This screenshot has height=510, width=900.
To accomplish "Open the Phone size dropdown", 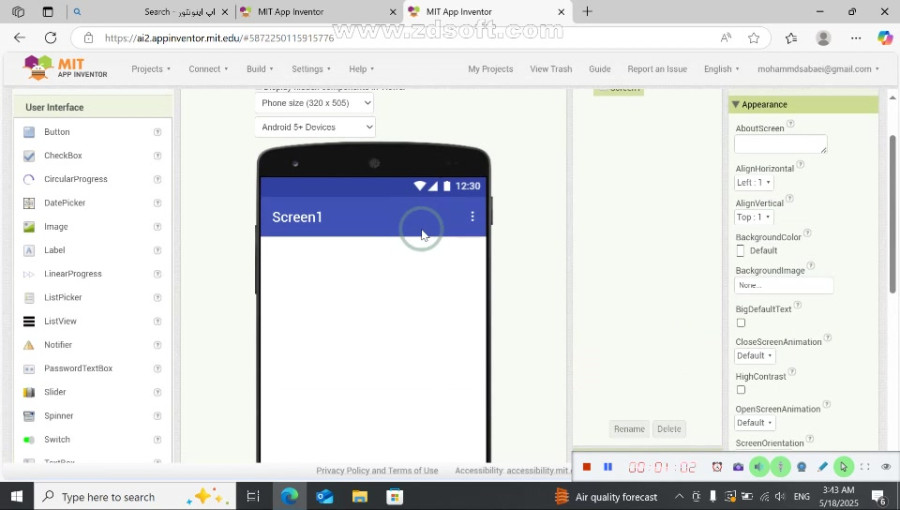I will point(314,103).
